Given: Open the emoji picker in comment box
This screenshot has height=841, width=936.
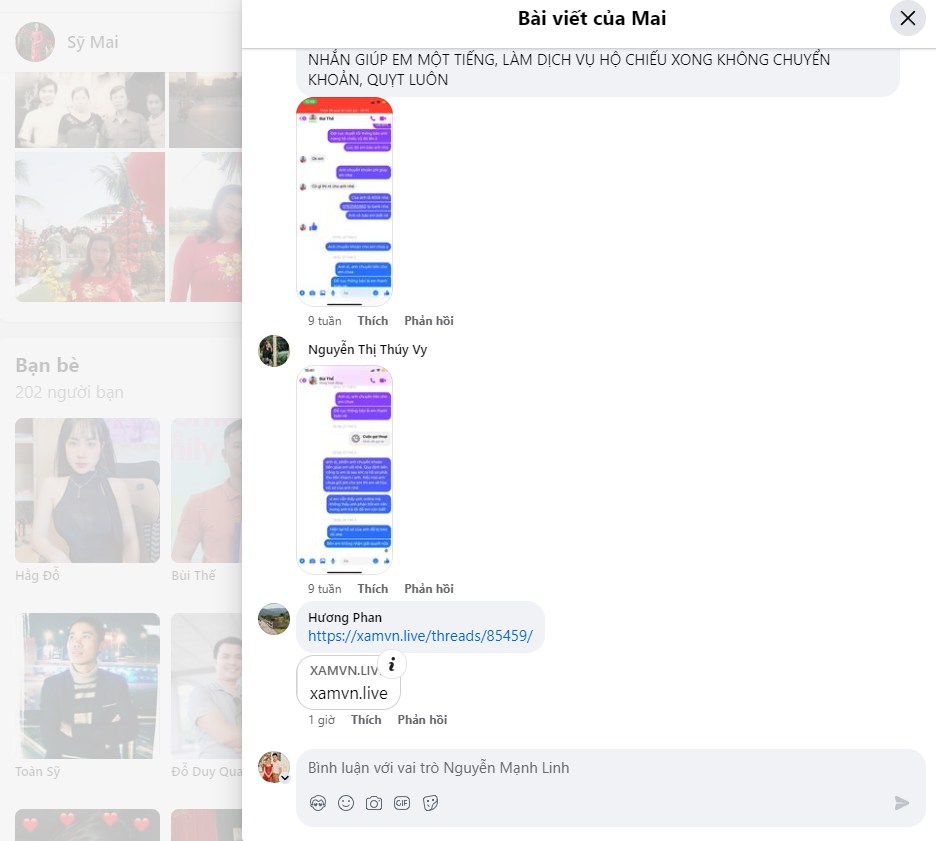Looking at the screenshot, I should (x=346, y=803).
